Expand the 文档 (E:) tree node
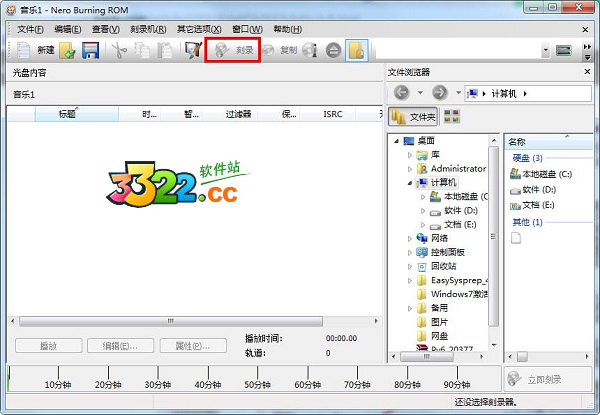Image resolution: width=600 pixels, height=415 pixels. [x=423, y=225]
